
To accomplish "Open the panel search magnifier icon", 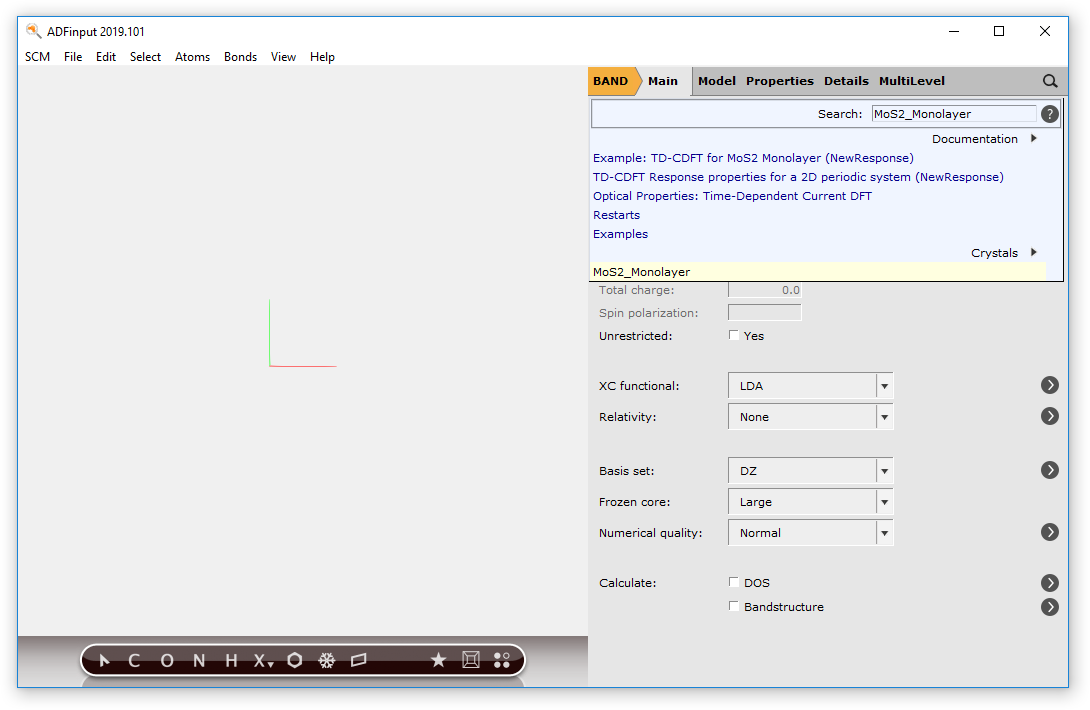I will tap(1050, 81).
